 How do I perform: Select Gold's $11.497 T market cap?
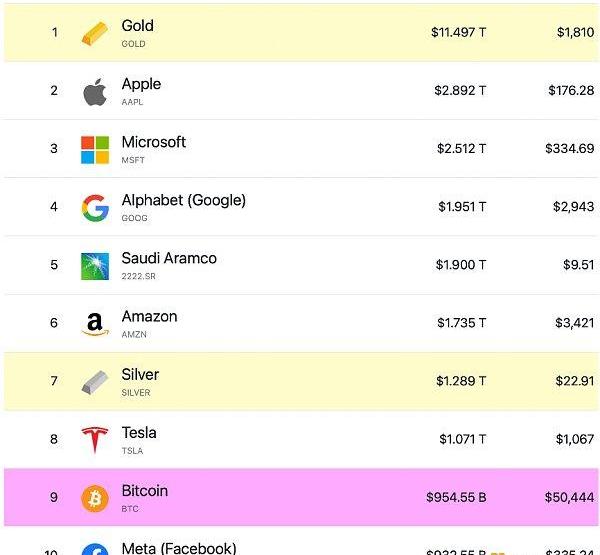click(x=458, y=32)
